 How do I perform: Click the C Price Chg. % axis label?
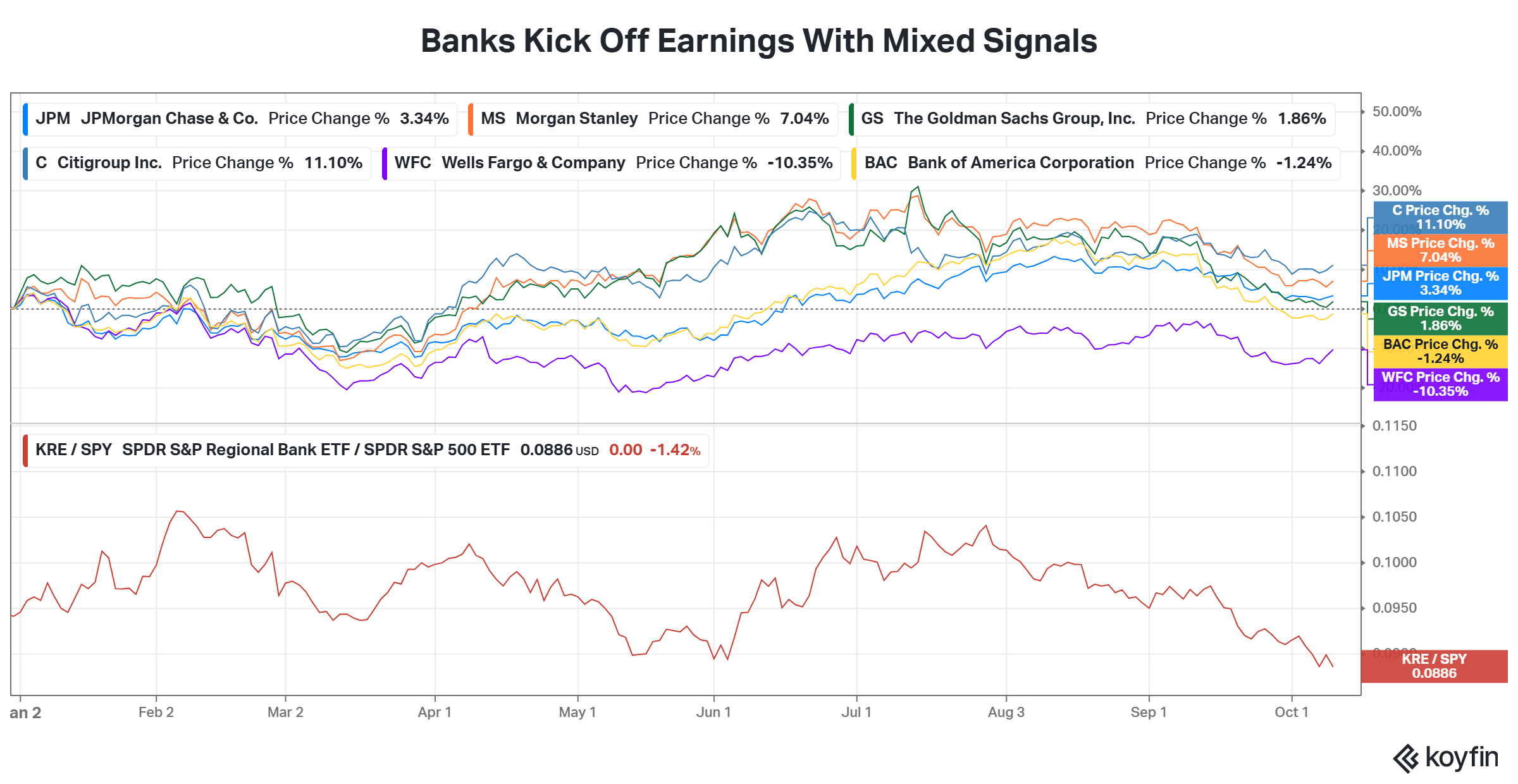point(1440,217)
